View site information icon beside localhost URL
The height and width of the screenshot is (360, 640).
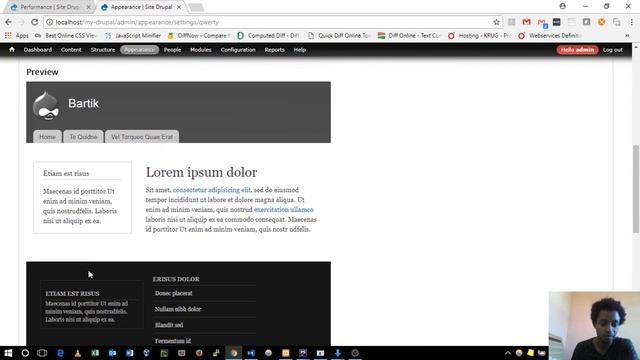[x=49, y=22]
